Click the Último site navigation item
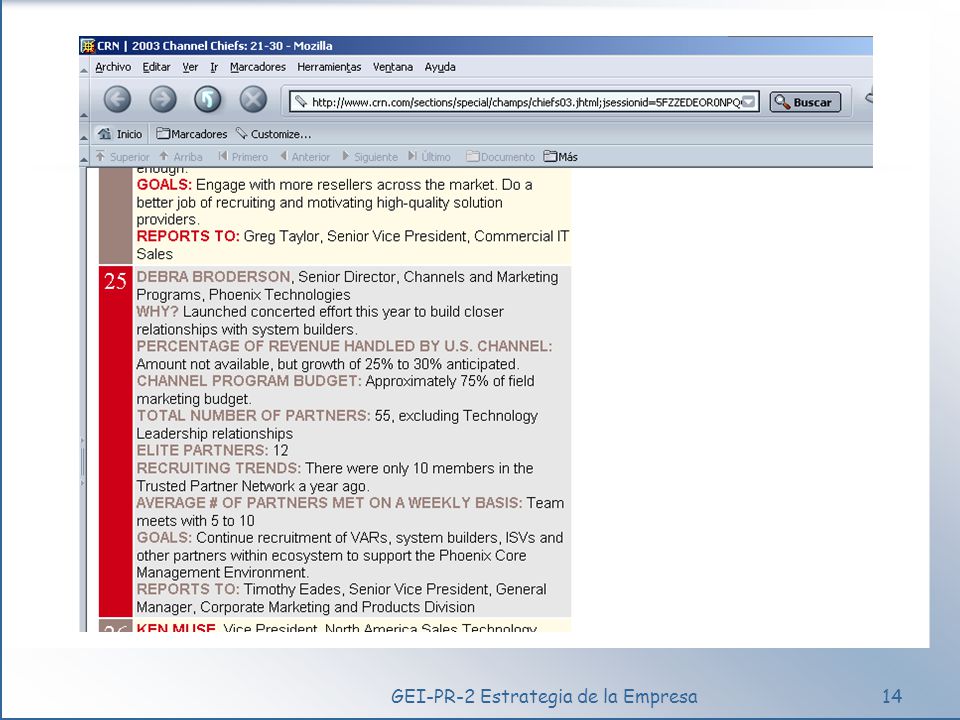Image resolution: width=960 pixels, height=720 pixels. click(429, 157)
